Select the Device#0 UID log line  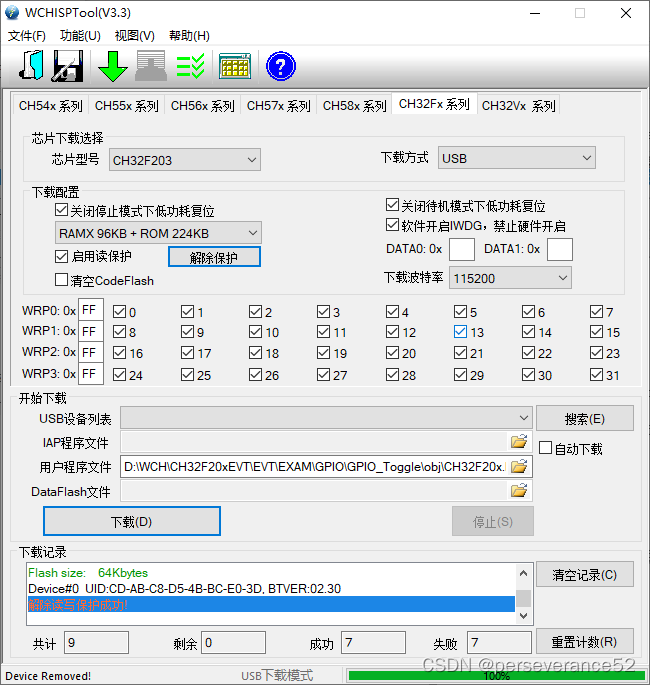click(x=184, y=588)
